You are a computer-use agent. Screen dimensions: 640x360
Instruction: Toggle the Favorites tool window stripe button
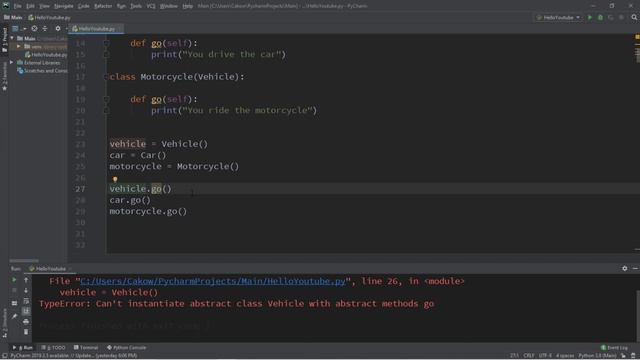click(x=4, y=77)
